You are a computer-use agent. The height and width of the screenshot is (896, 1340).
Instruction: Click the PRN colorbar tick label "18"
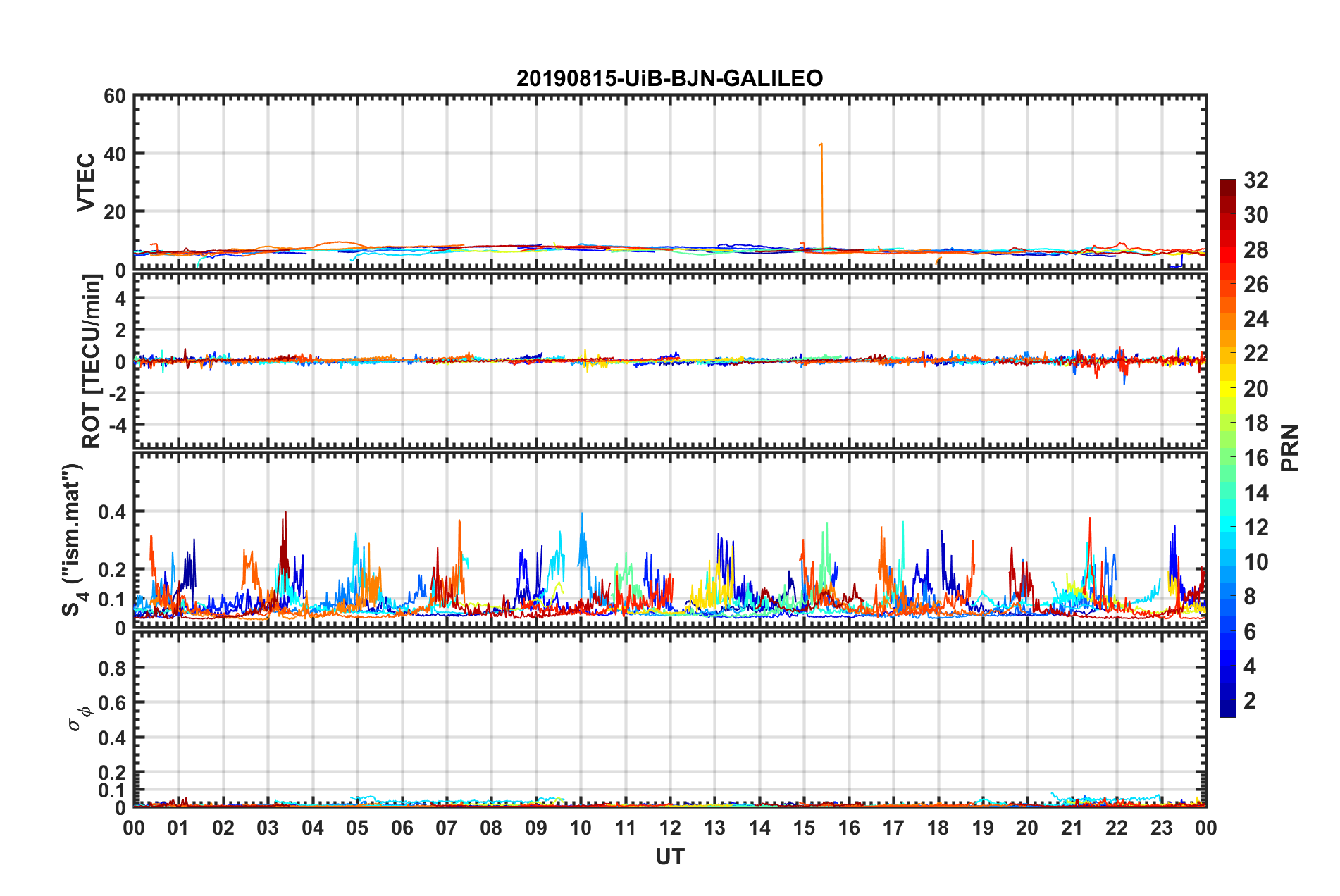pyautogui.click(x=1256, y=423)
